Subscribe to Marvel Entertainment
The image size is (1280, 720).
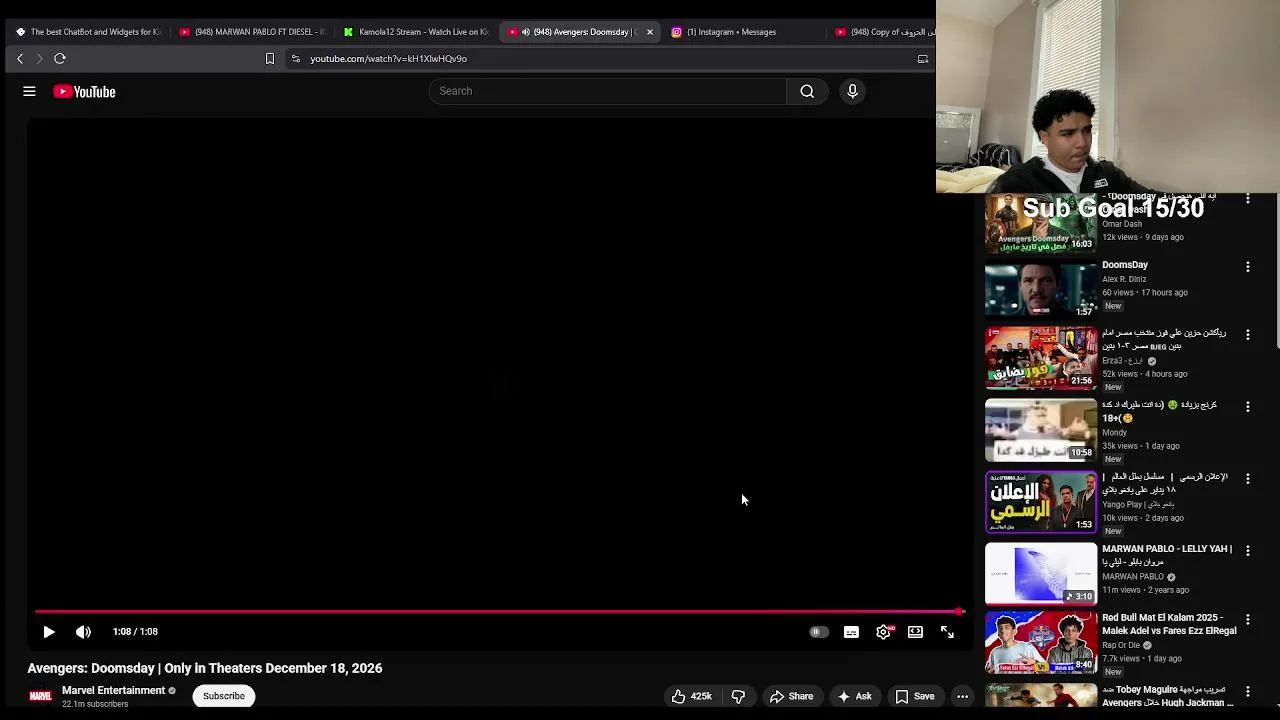click(x=224, y=696)
